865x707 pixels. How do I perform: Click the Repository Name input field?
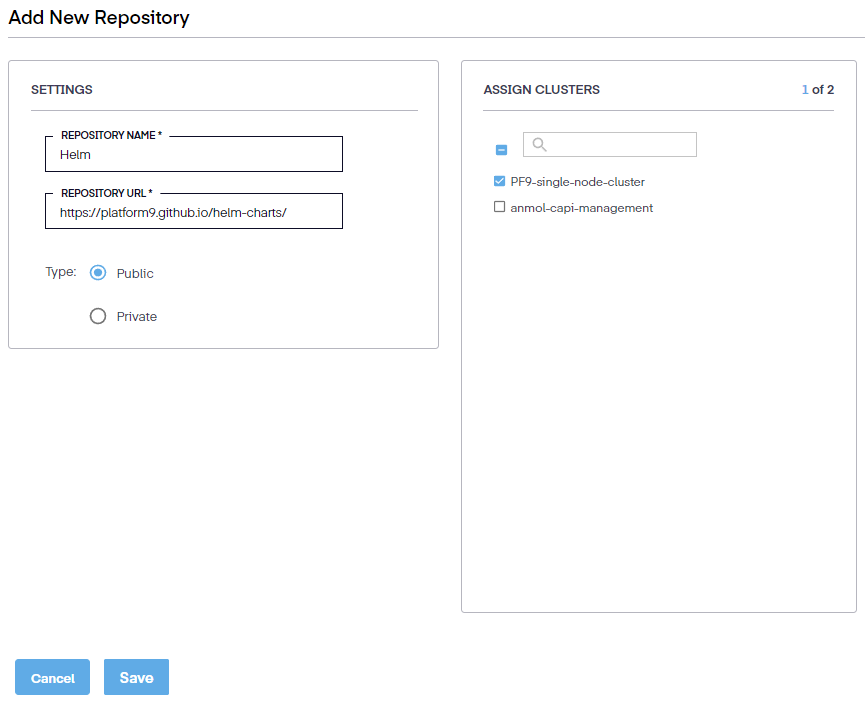point(194,155)
